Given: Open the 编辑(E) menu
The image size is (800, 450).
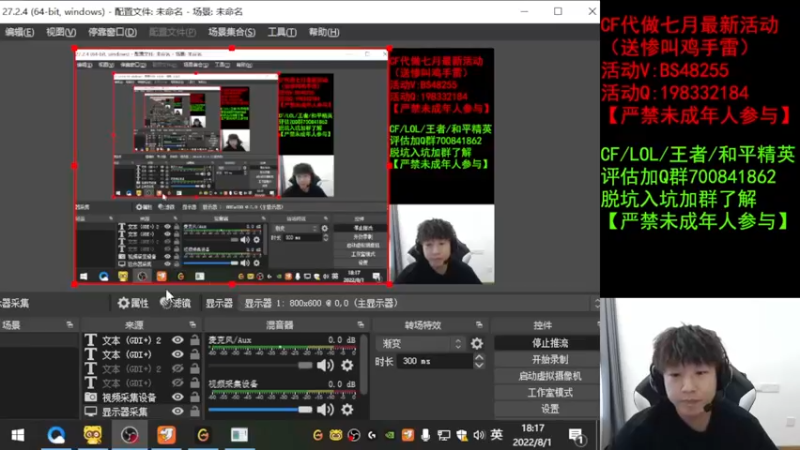Looking at the screenshot, I should click(x=19, y=32).
